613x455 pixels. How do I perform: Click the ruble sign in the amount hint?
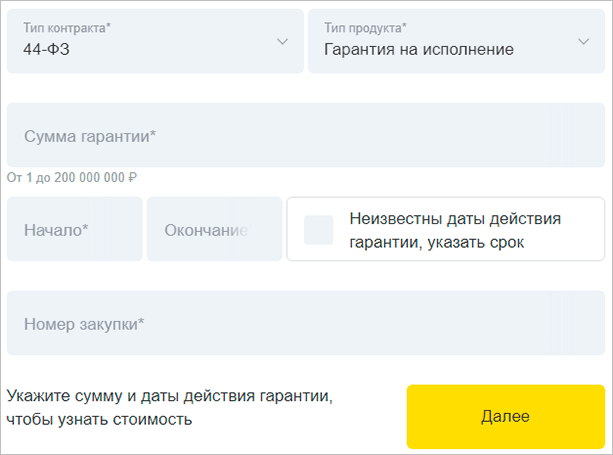coord(133,178)
